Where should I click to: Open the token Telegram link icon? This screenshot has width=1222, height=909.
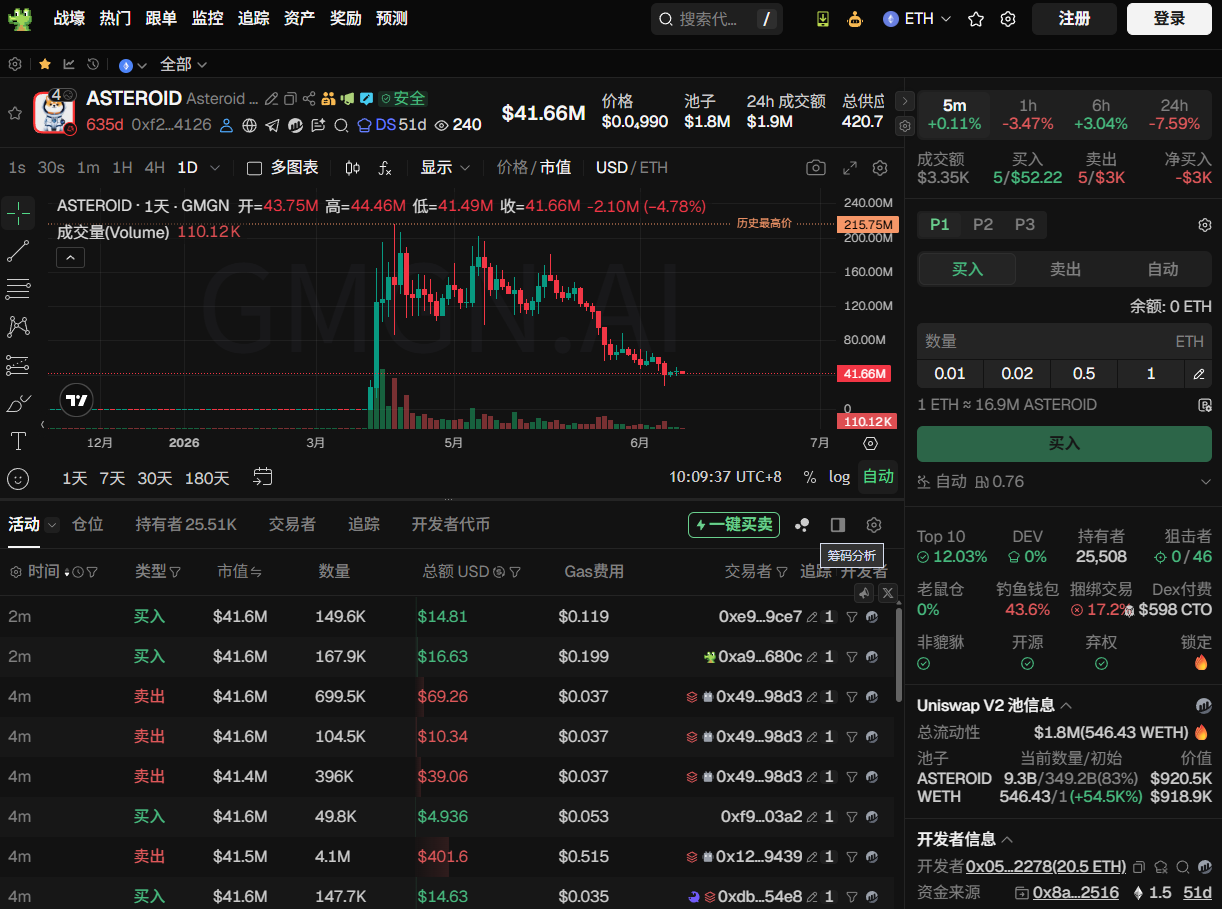(x=272, y=125)
